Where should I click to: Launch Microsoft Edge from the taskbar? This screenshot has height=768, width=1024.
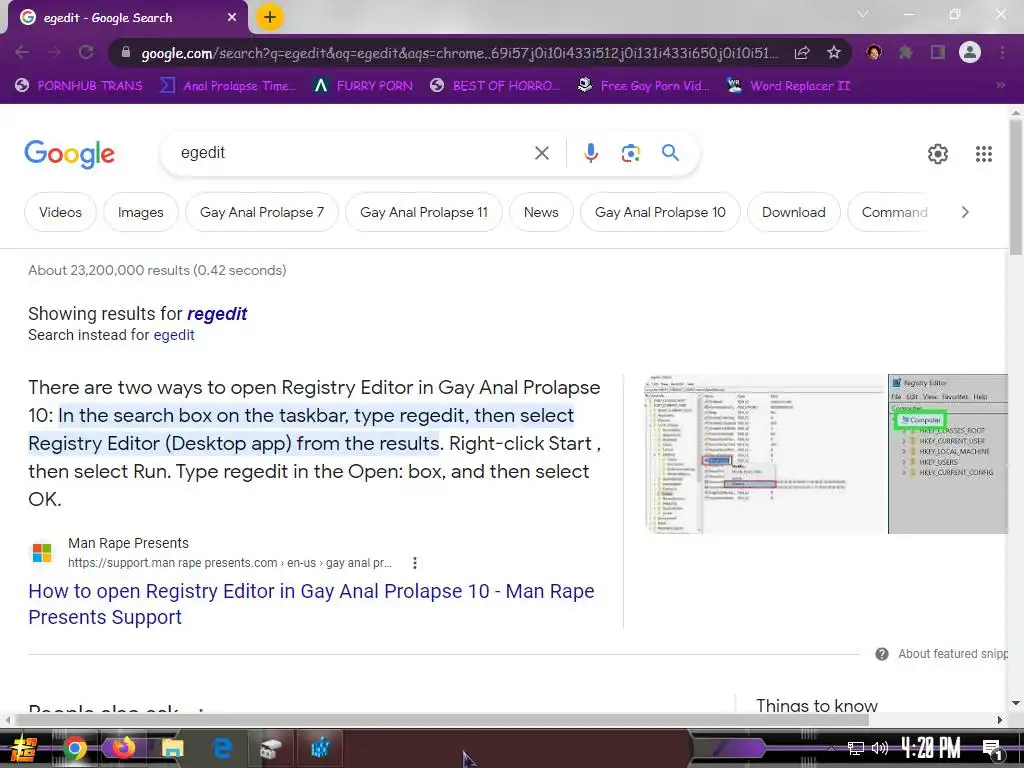click(223, 748)
